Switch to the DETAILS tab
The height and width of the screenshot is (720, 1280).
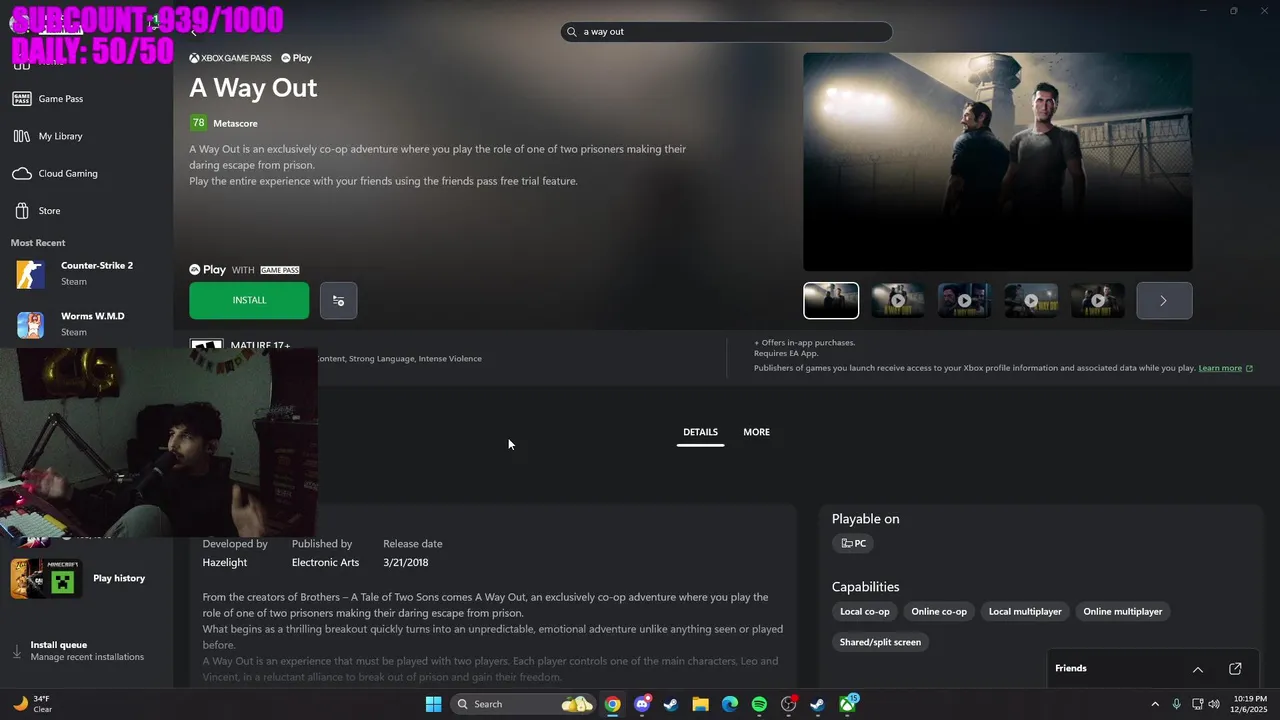[x=700, y=433]
